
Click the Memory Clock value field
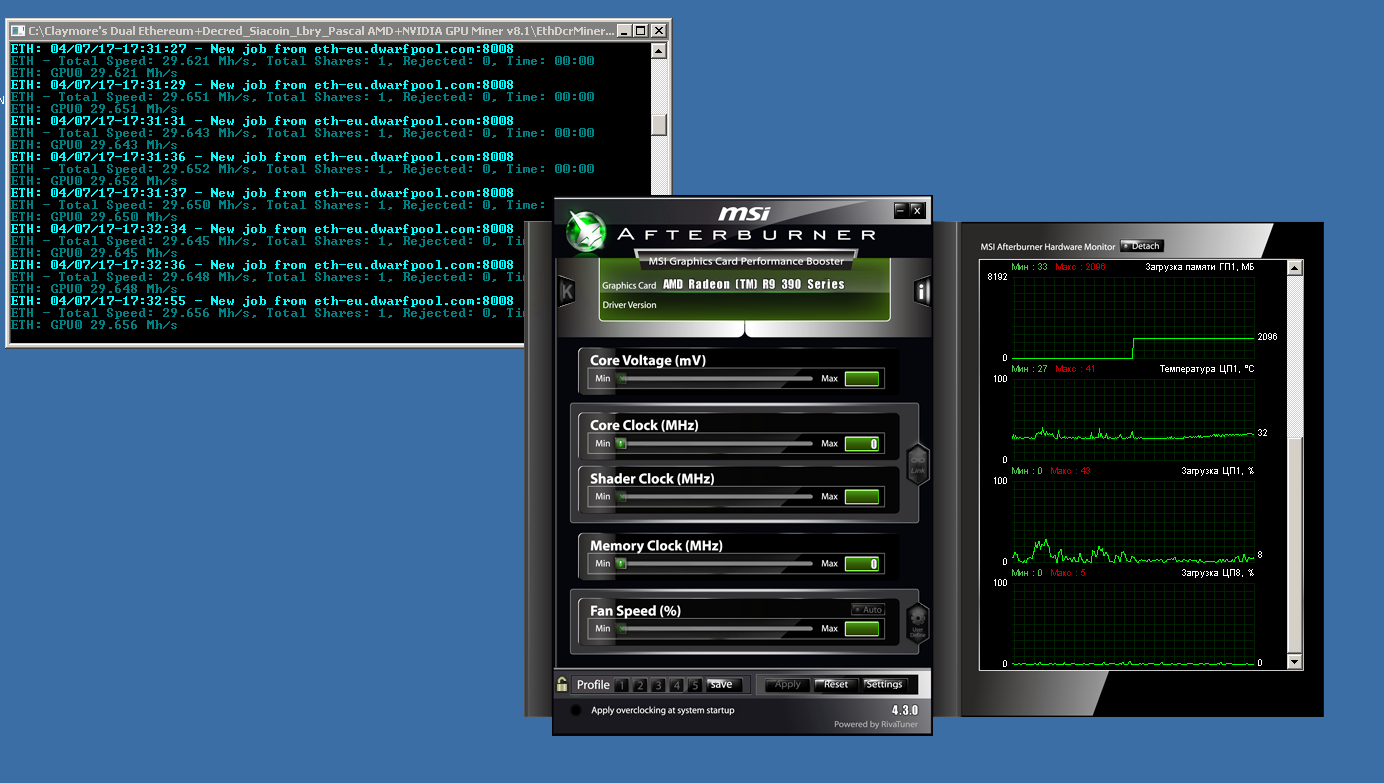coord(862,564)
